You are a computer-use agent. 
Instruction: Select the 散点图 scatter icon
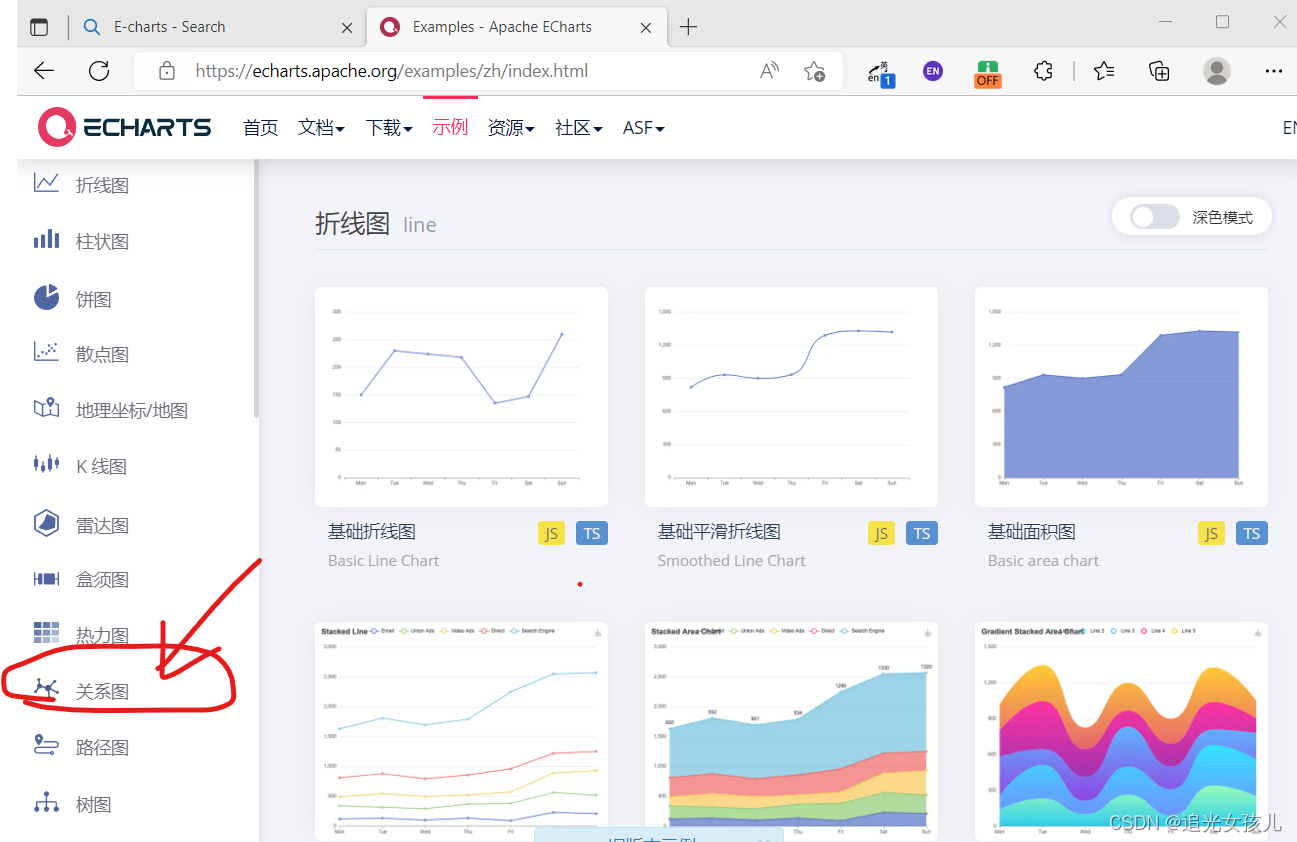(46, 352)
